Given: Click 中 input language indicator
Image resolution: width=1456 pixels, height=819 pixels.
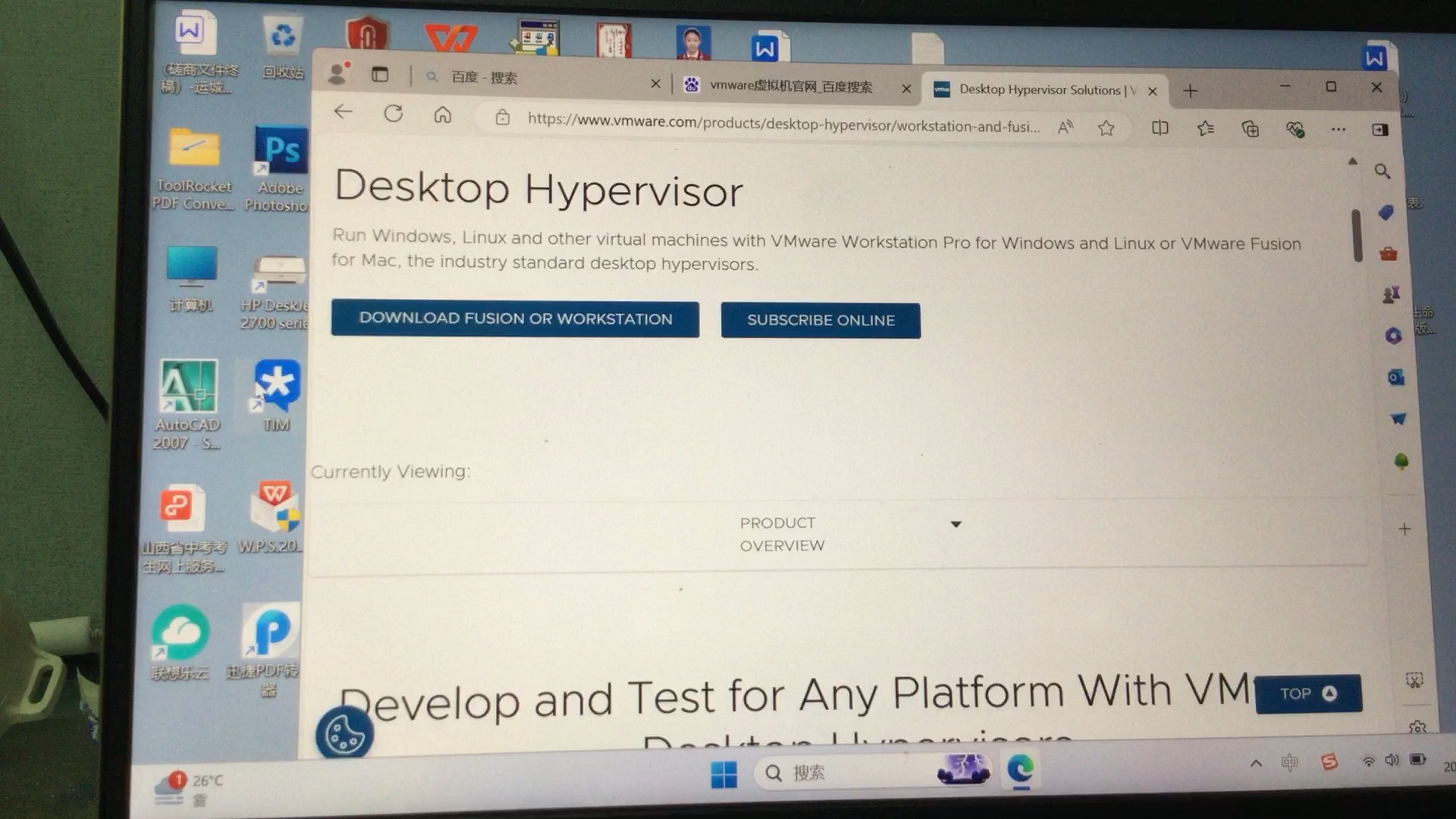Looking at the screenshot, I should pyautogui.click(x=1289, y=762).
